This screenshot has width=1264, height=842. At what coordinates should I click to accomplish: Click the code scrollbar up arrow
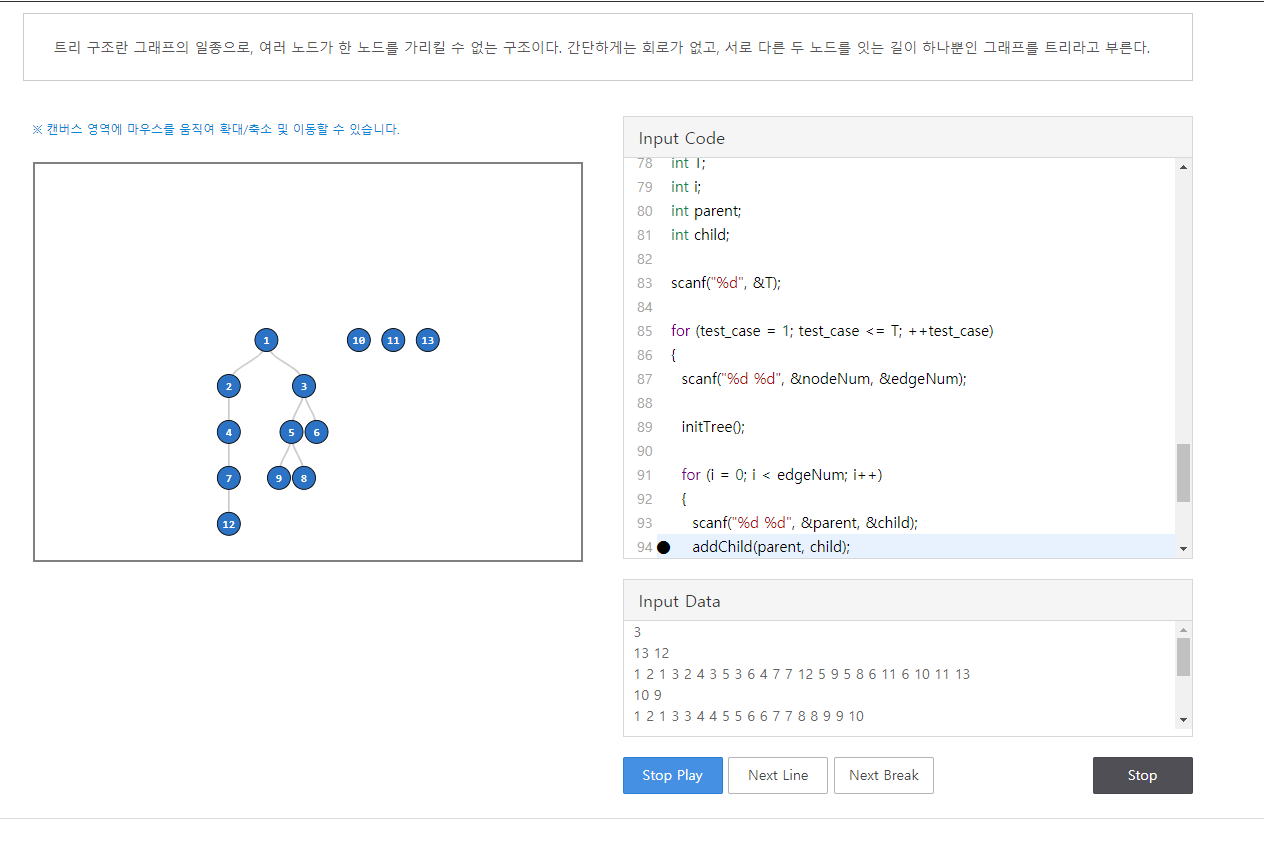(x=1184, y=167)
